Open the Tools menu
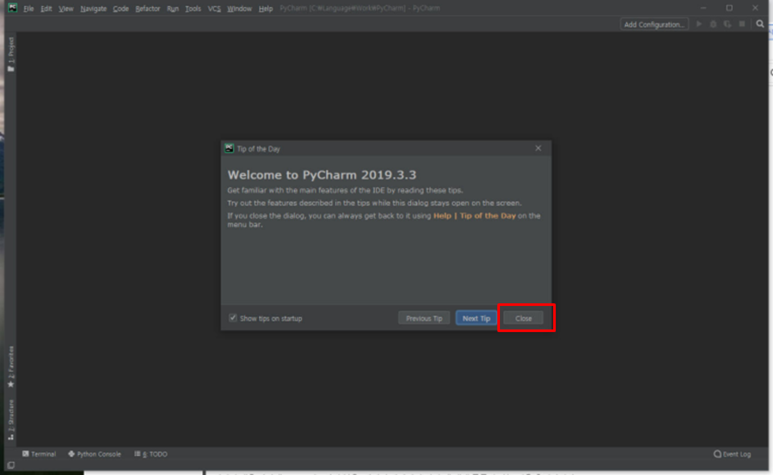773x475 pixels. point(193,8)
